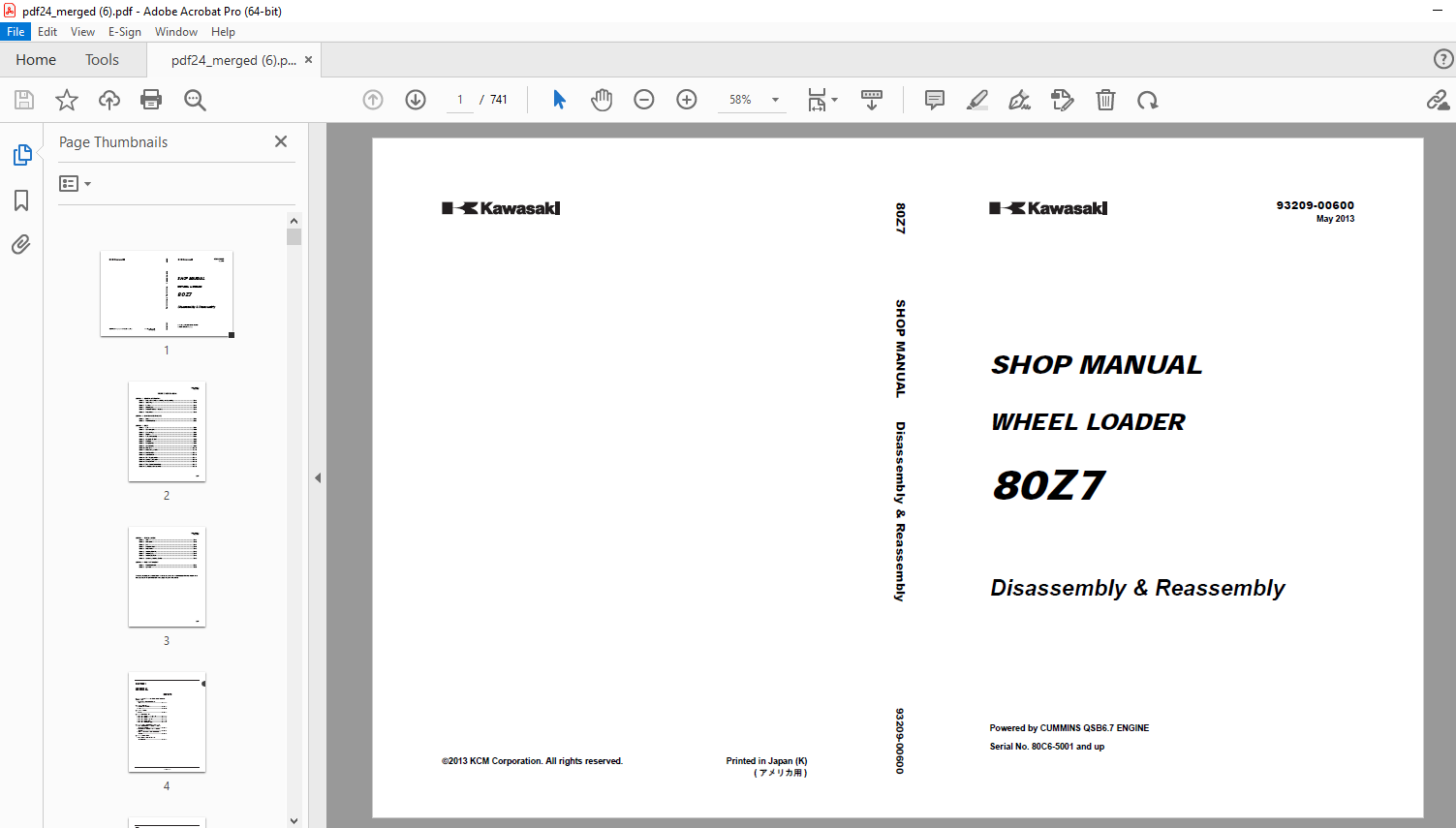This screenshot has width=1456, height=828.
Task: Open the help question mark icon
Action: (x=1443, y=59)
